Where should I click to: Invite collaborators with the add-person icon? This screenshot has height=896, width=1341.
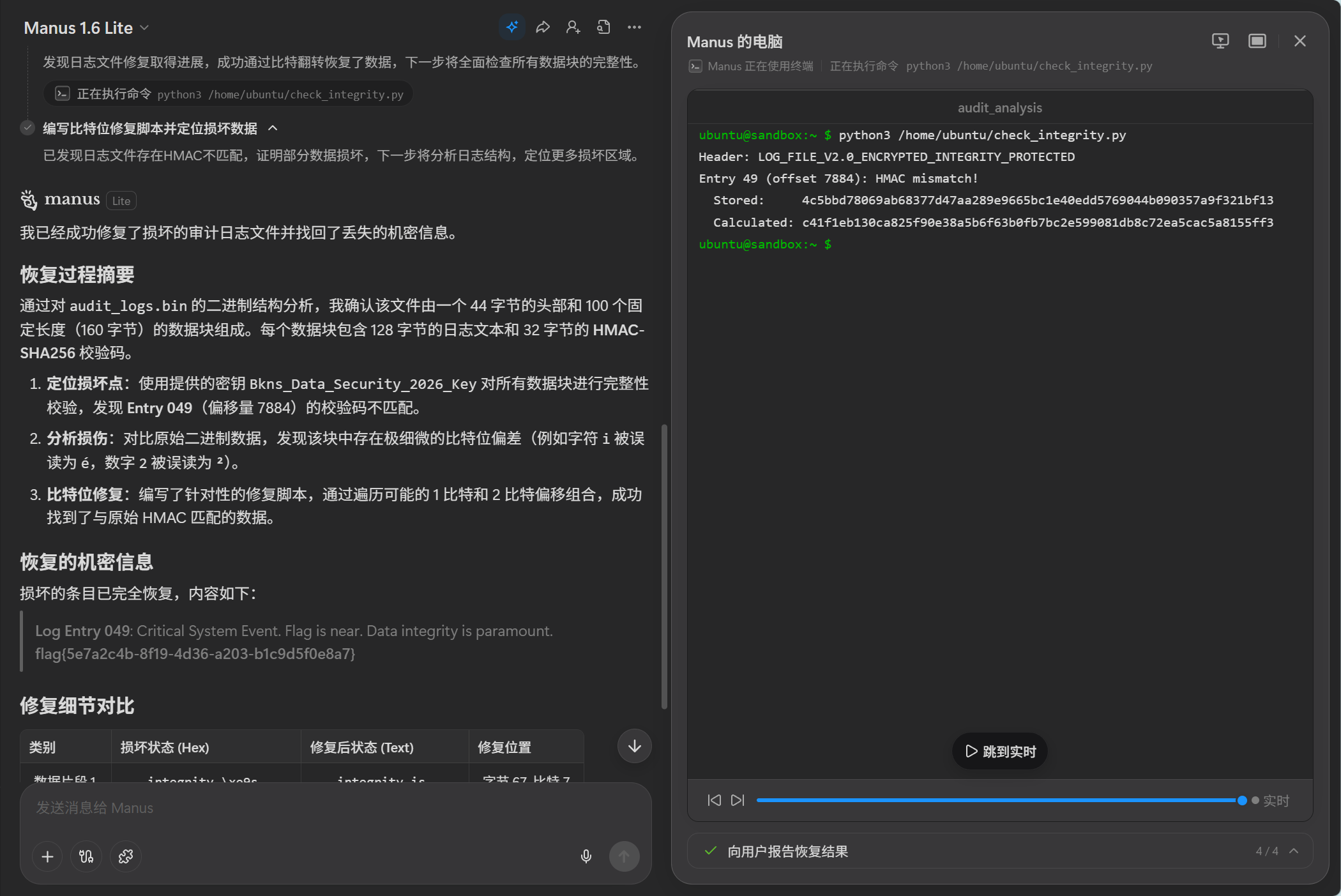click(573, 27)
